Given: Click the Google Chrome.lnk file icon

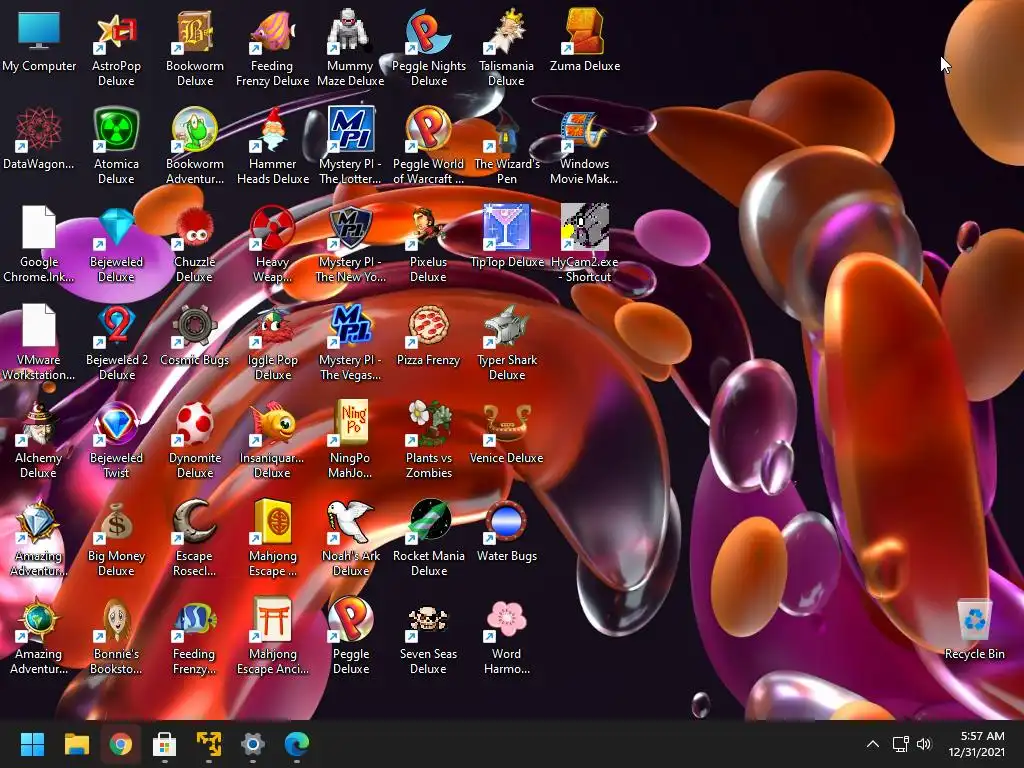Looking at the screenshot, I should tap(39, 227).
